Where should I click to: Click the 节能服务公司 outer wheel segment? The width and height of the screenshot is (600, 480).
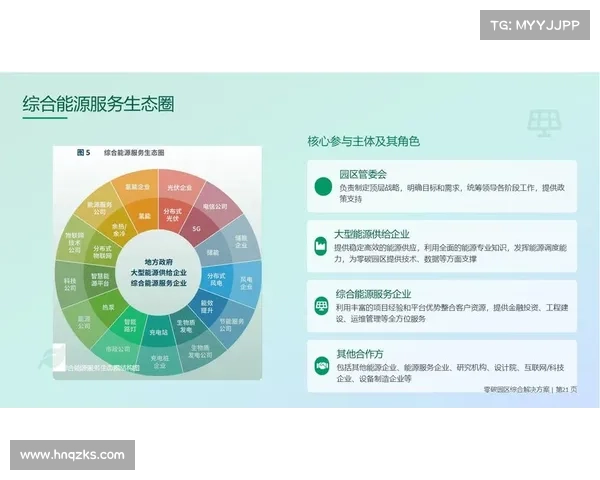tap(232, 325)
